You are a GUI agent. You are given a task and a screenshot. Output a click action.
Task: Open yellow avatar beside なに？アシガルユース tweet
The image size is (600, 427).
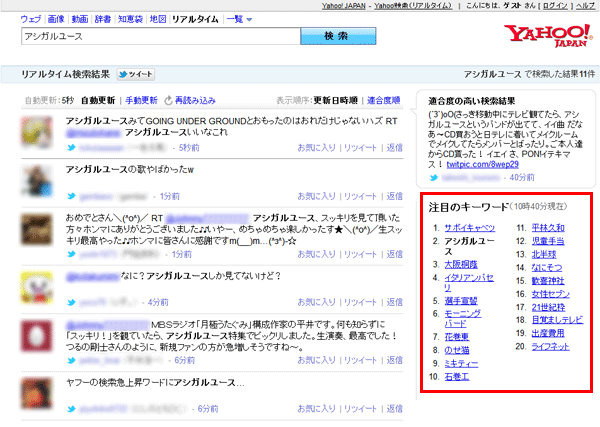[x=36, y=287]
